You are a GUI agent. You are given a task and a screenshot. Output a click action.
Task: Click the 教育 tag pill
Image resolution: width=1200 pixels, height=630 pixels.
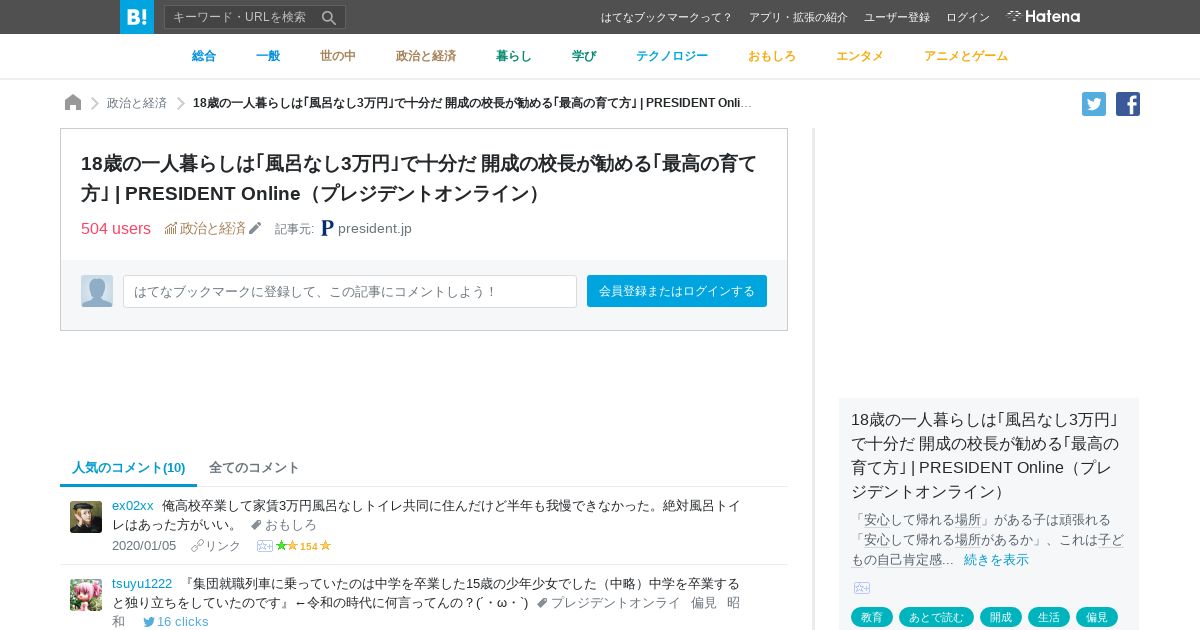(x=872, y=617)
